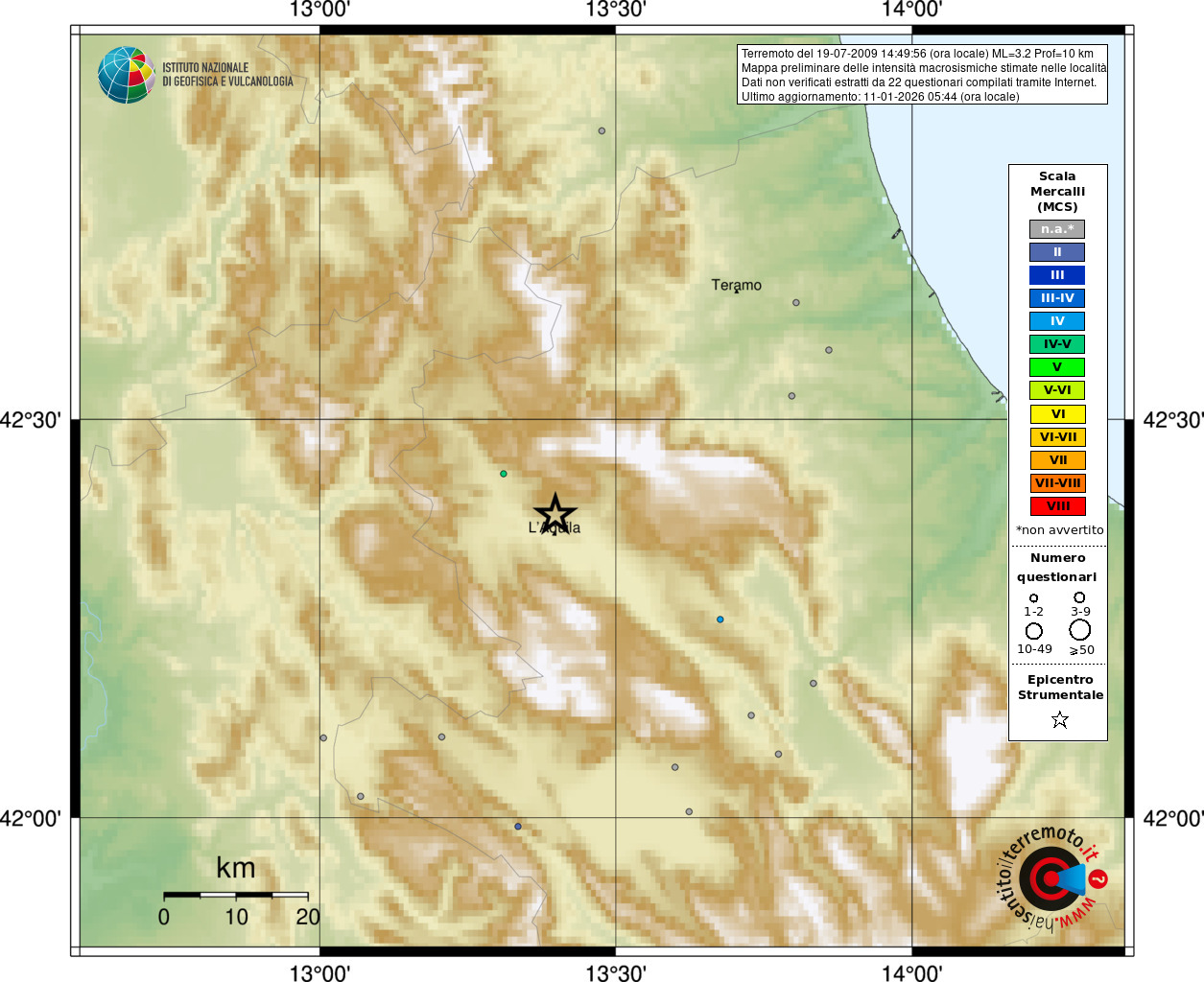Select the VI-VII legend swatch
Viewport: 1204px width, 982px height.
coord(1057,437)
